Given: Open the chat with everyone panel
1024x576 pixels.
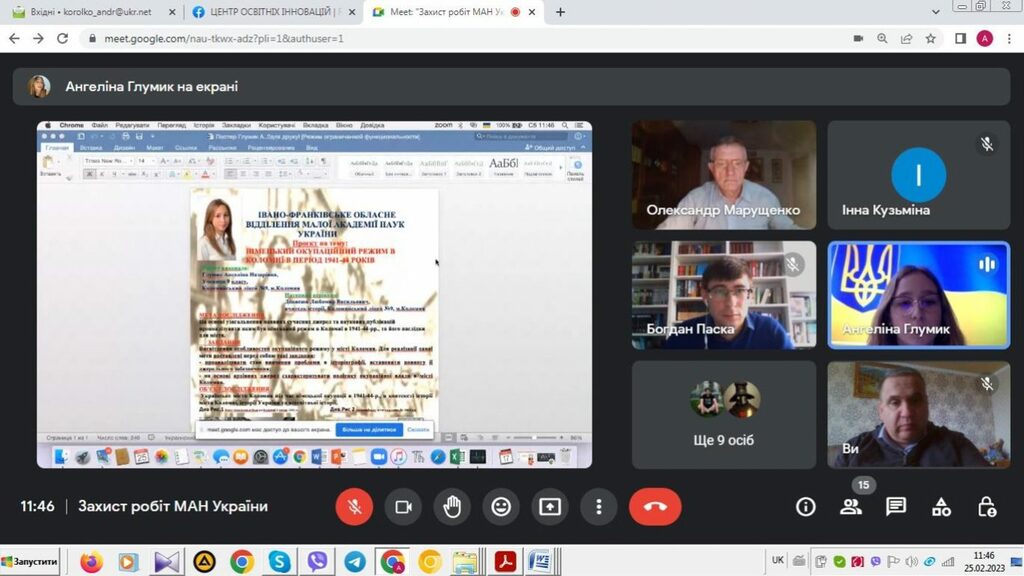Looking at the screenshot, I should [x=896, y=506].
